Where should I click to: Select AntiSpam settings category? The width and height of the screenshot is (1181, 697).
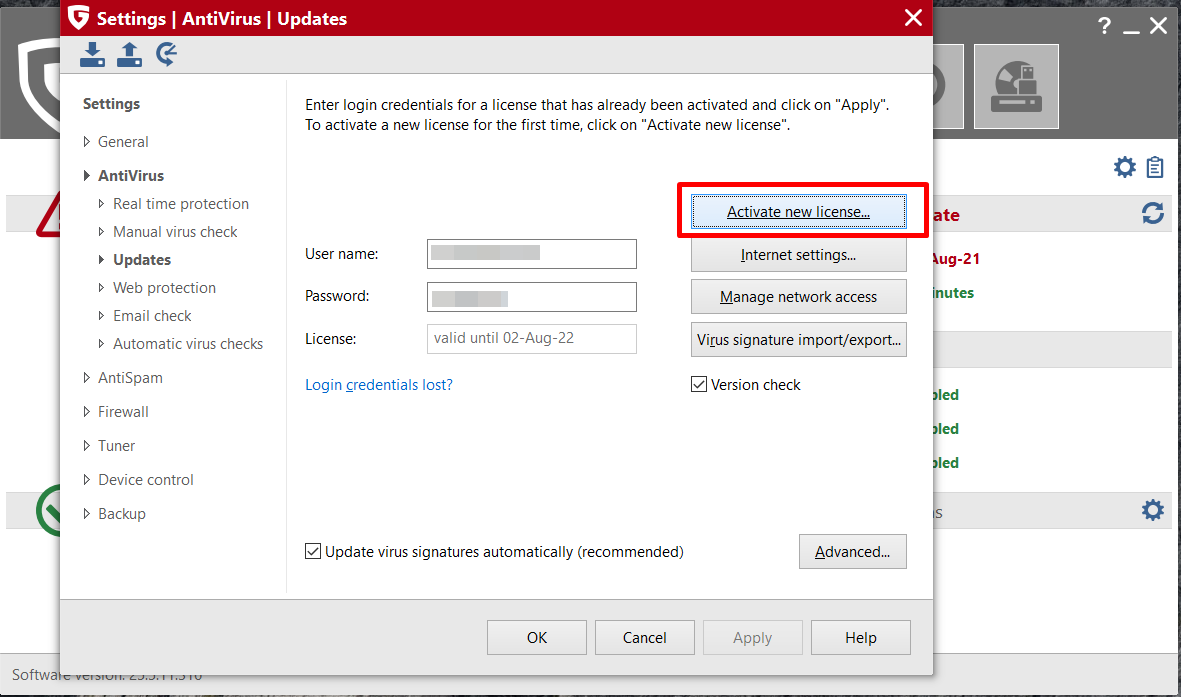[130, 378]
